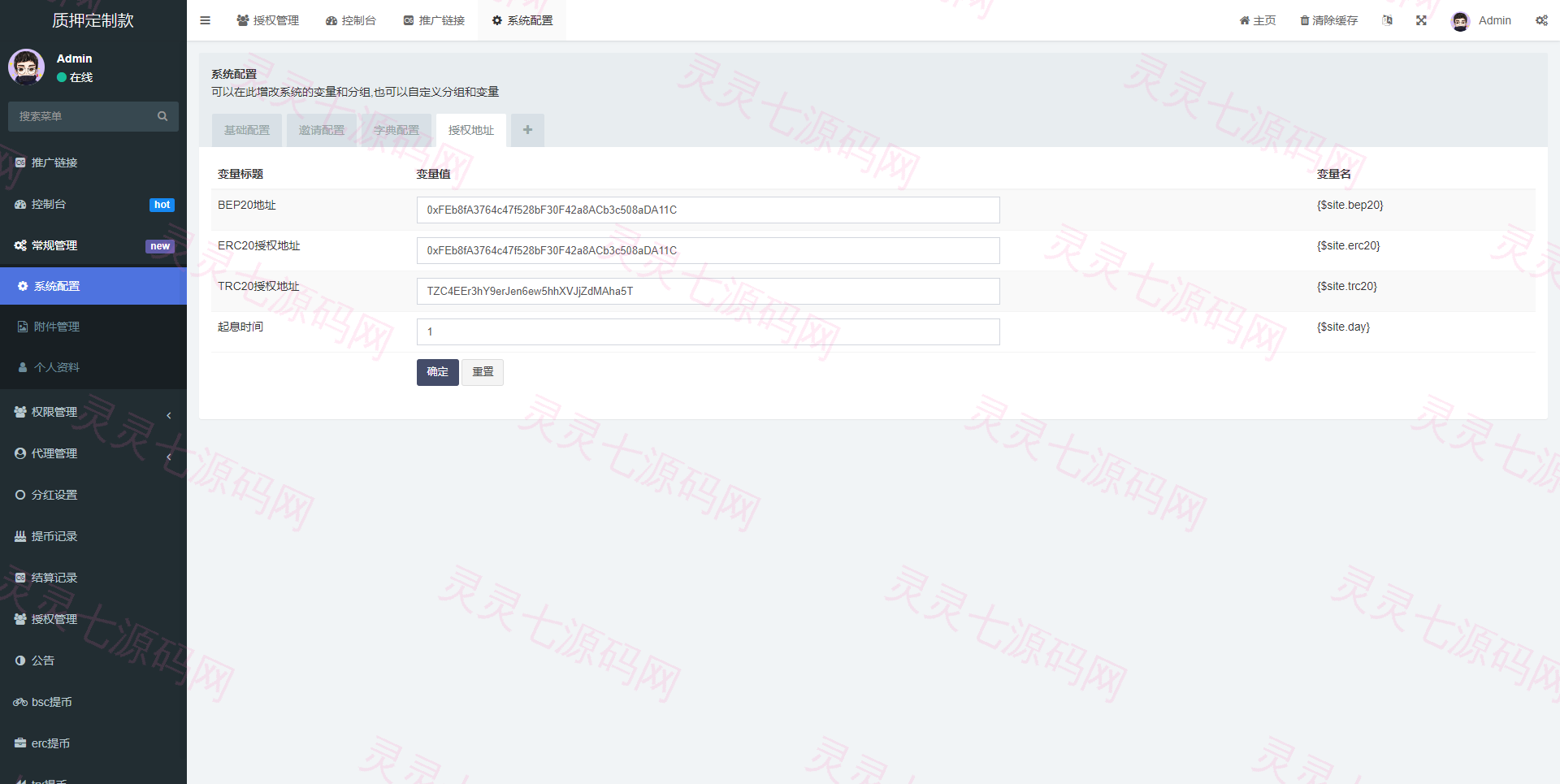1560x784 pixels.
Task: Toggle fullscreen with the expand icon
Action: tap(1421, 20)
